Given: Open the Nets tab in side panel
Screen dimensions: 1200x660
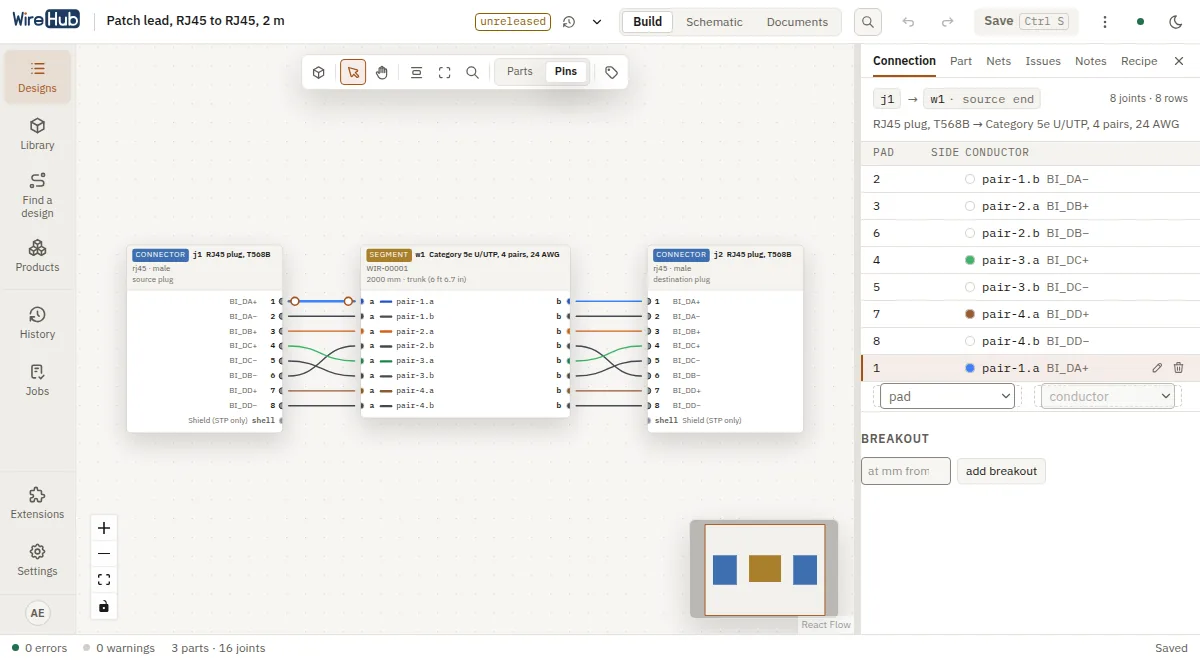Looking at the screenshot, I should coord(998,61).
